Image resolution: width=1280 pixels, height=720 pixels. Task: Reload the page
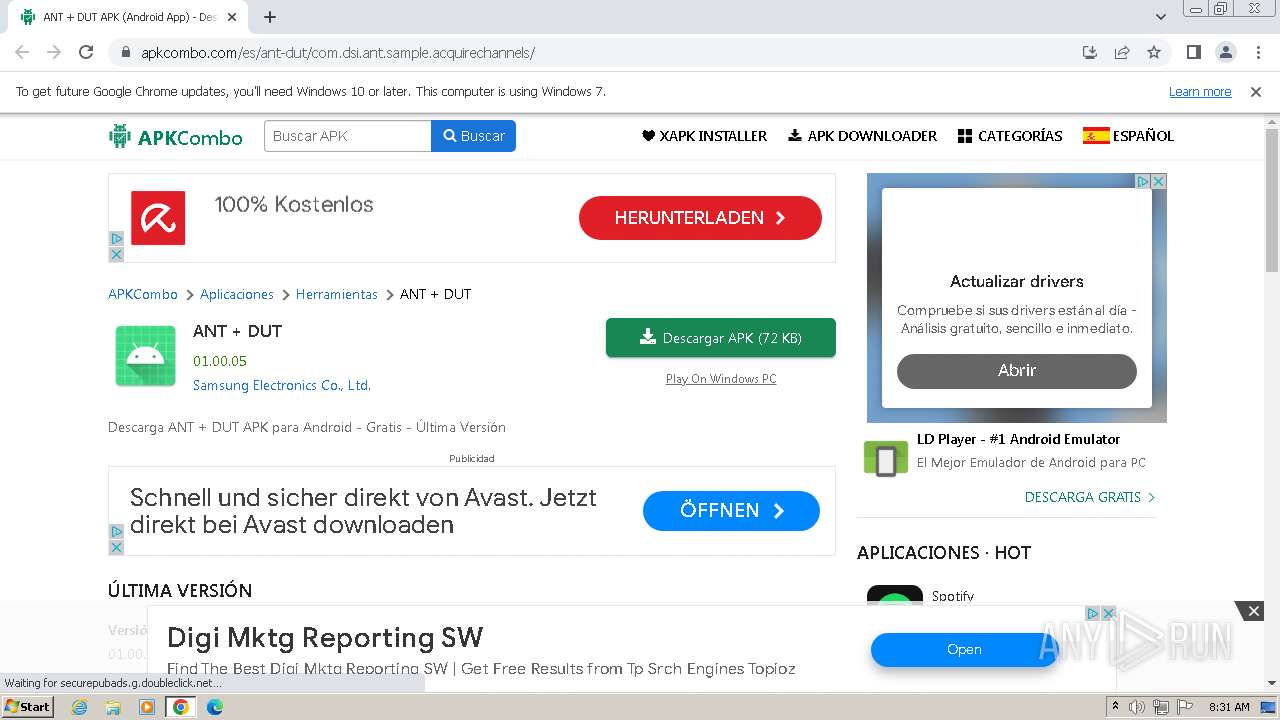[86, 52]
